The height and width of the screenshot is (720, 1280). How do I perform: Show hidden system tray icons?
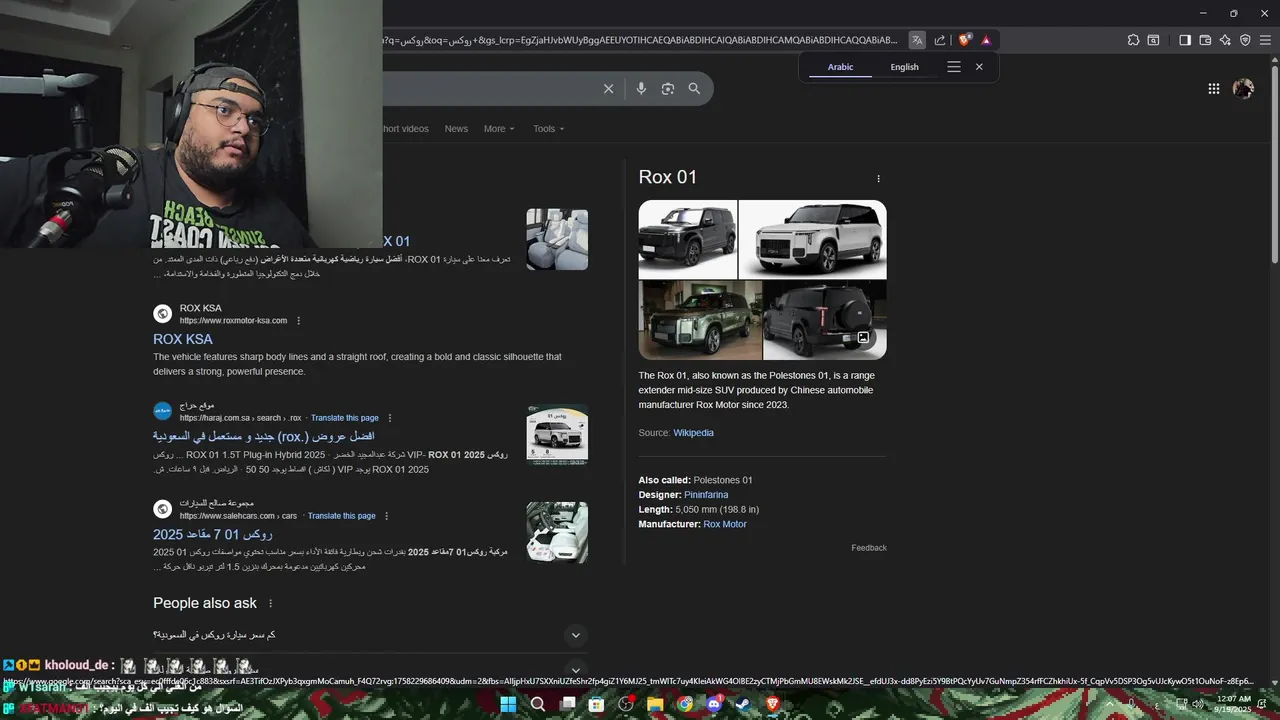tap(1108, 704)
